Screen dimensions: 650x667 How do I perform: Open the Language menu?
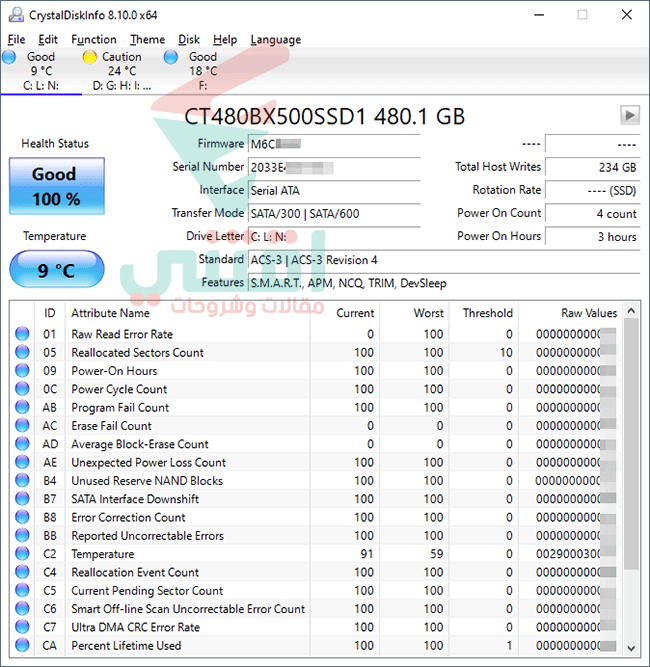point(276,40)
